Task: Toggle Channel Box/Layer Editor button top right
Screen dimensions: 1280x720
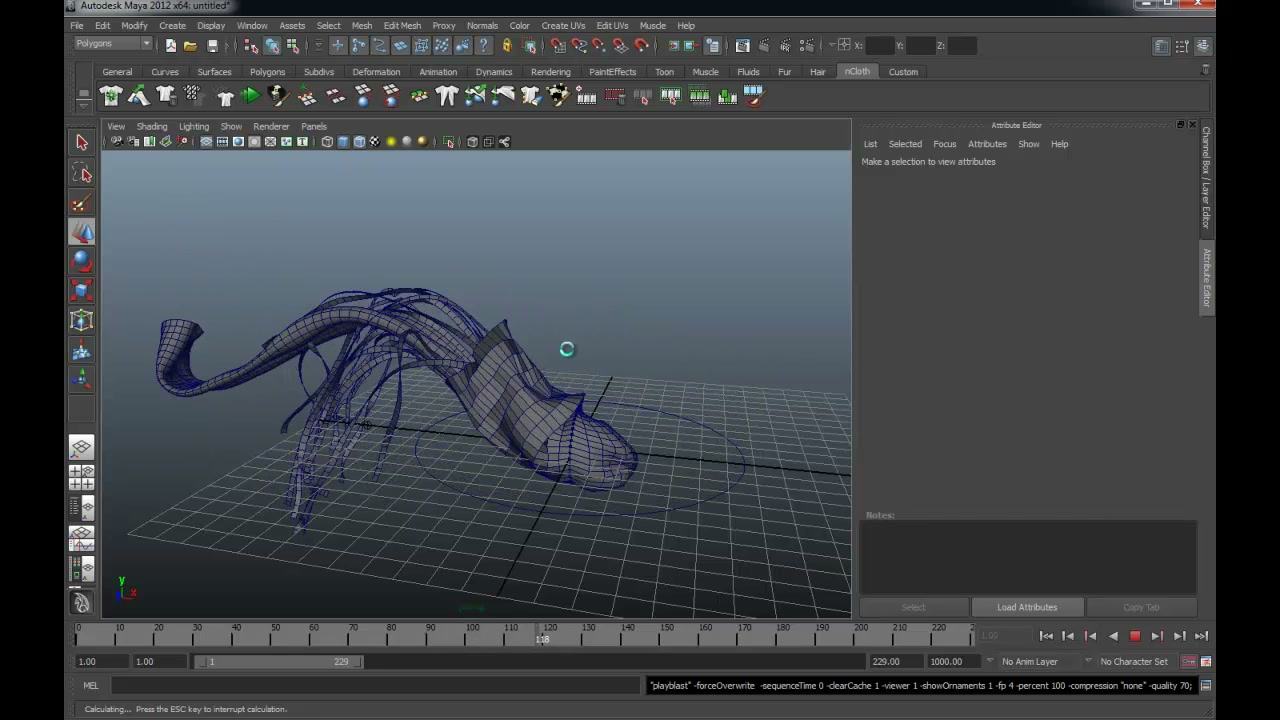Action: pyautogui.click(x=1203, y=46)
